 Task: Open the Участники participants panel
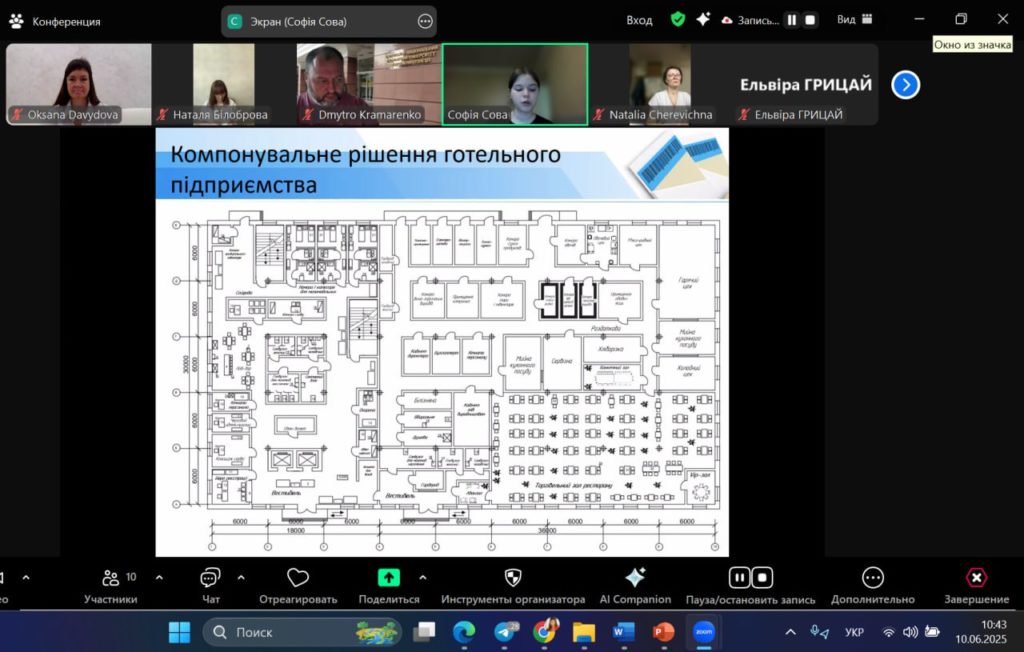click(110, 578)
